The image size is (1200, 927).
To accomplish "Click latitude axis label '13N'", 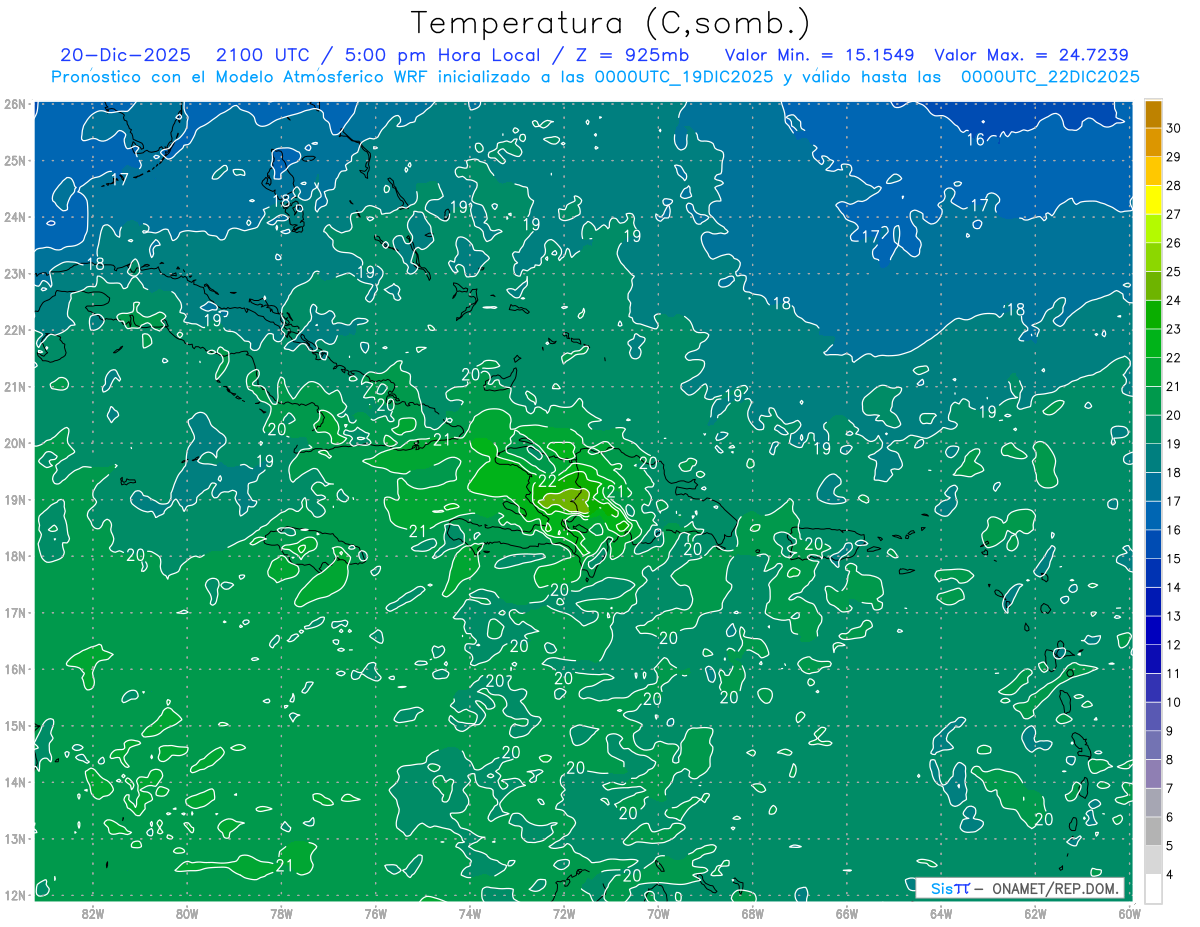I will click(15, 838).
